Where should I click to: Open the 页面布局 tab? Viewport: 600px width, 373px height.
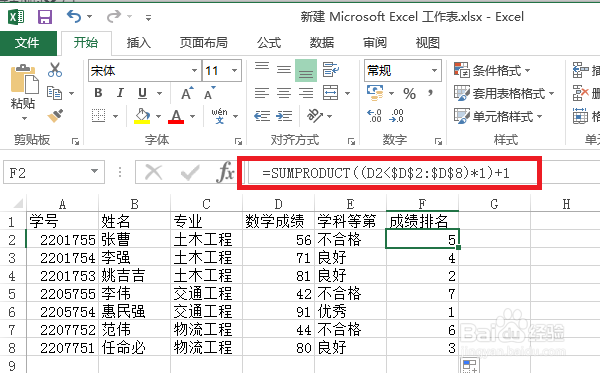[x=204, y=43]
